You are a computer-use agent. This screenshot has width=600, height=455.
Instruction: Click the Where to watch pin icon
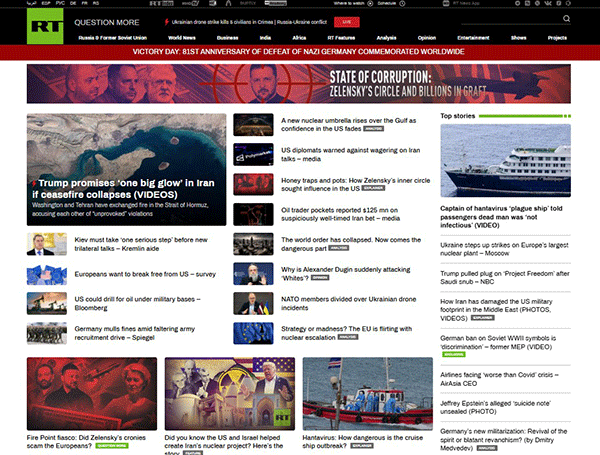tap(370, 3)
